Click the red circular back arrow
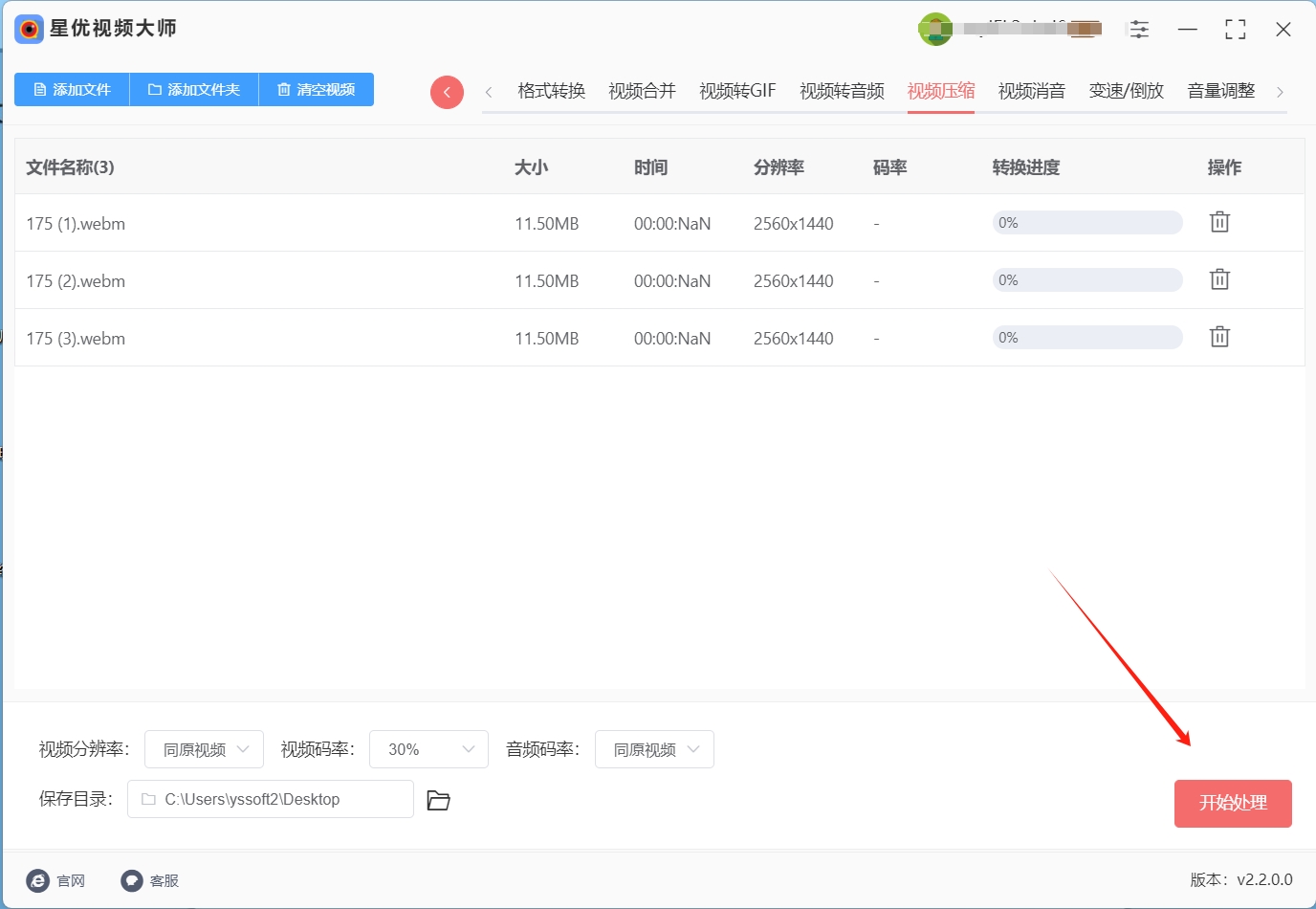This screenshot has height=909, width=1316. (447, 92)
